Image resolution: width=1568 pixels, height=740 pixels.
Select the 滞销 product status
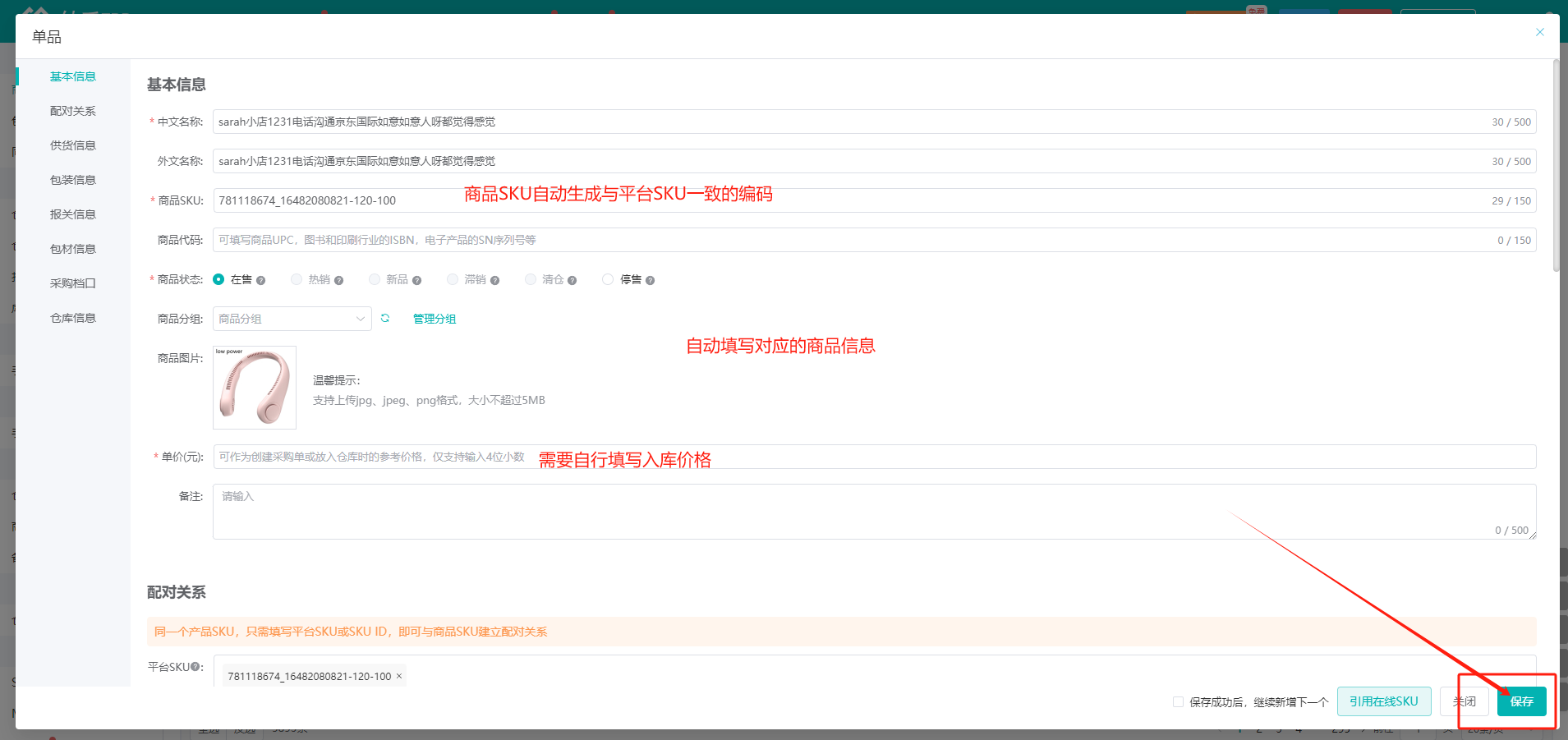[453, 279]
